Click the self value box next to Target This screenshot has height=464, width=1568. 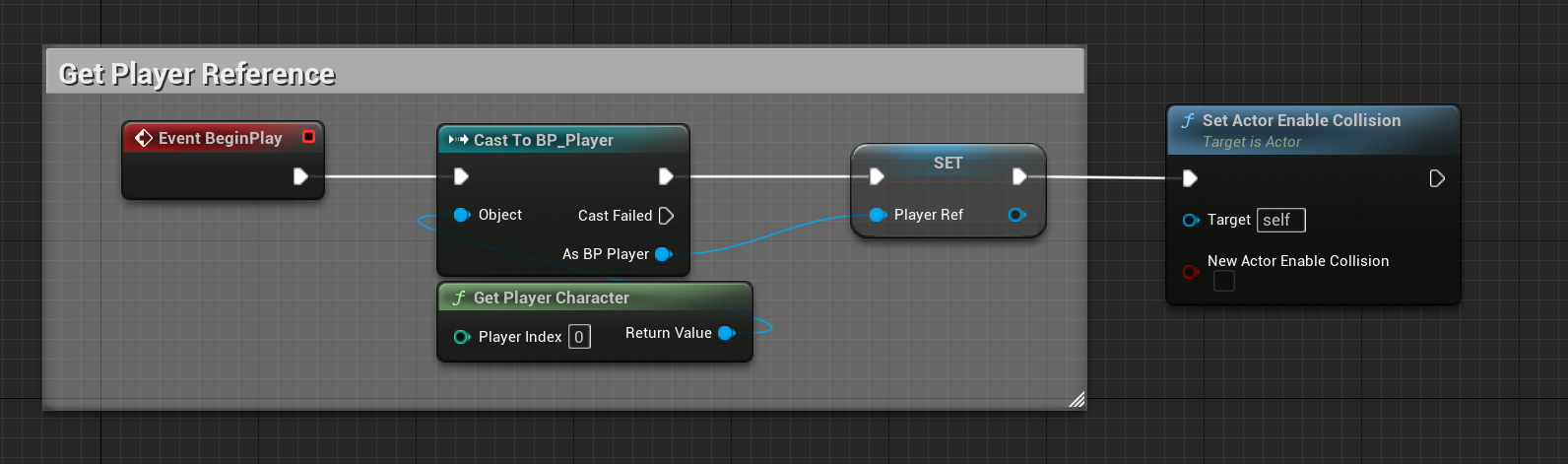pos(1281,220)
